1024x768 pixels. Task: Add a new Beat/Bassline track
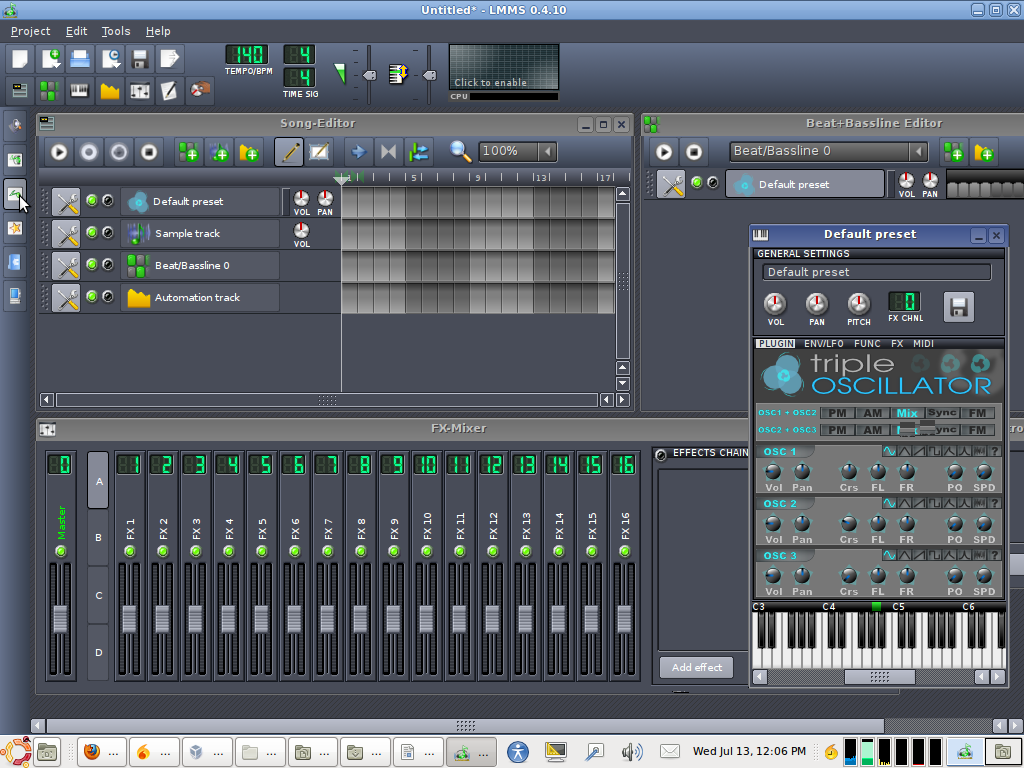[187, 151]
